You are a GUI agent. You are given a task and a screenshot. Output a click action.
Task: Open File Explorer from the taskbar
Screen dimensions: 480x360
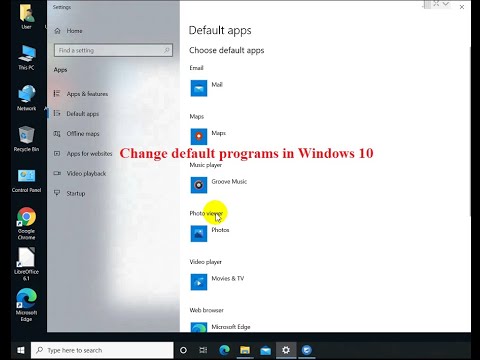coord(245,350)
